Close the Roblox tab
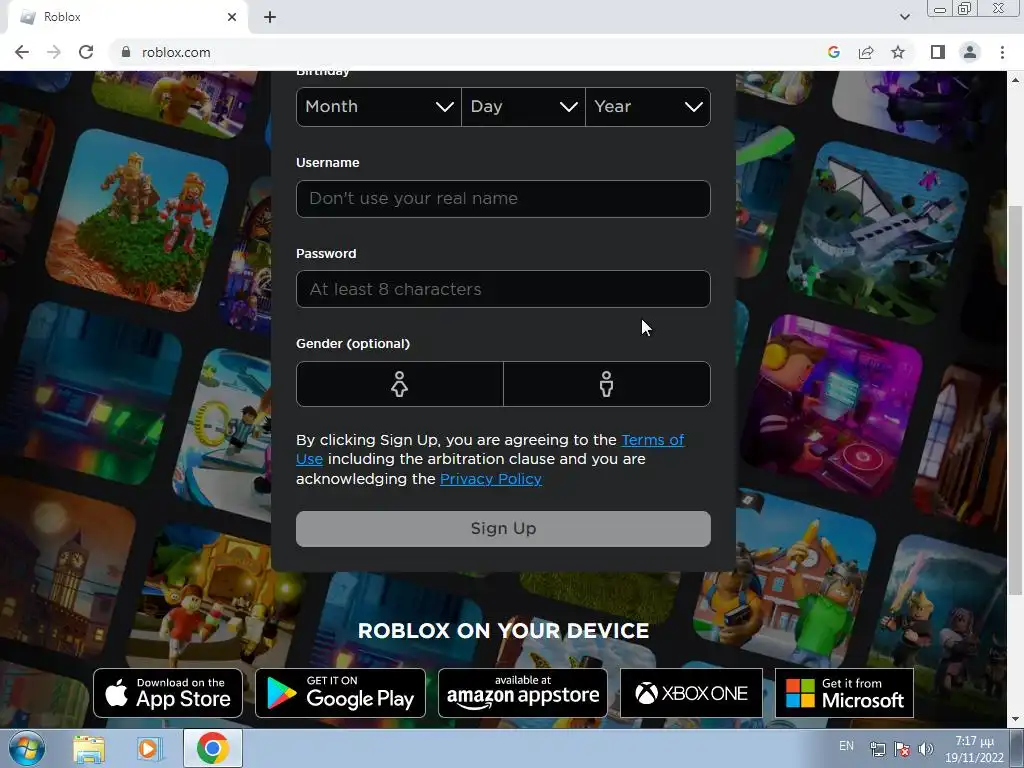Viewport: 1024px width, 768px height. point(232,17)
